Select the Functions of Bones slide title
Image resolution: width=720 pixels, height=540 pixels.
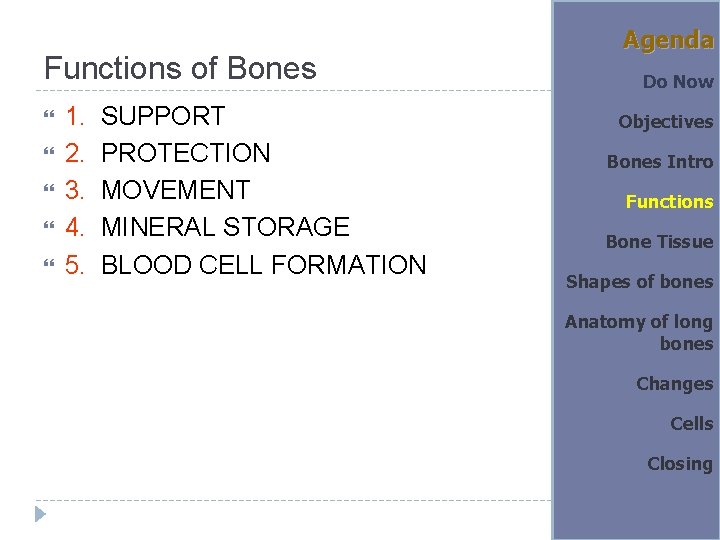click(x=180, y=68)
